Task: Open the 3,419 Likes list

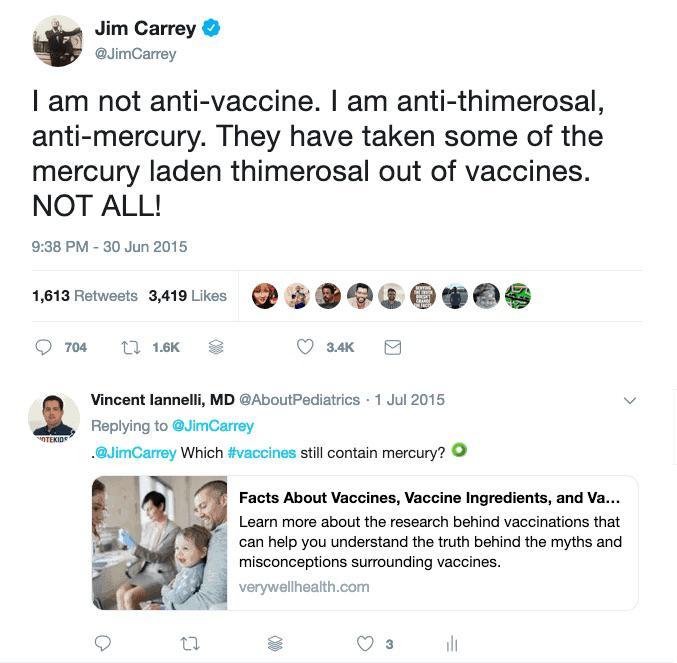Action: coord(188,295)
